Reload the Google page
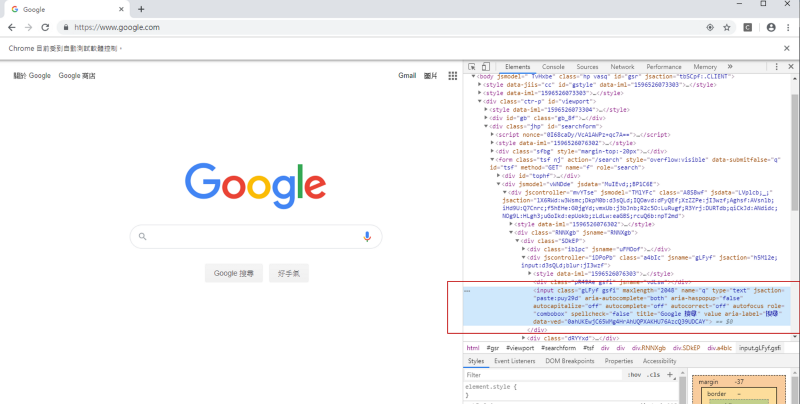Image resolution: width=800 pixels, height=404 pixels. (x=45, y=28)
